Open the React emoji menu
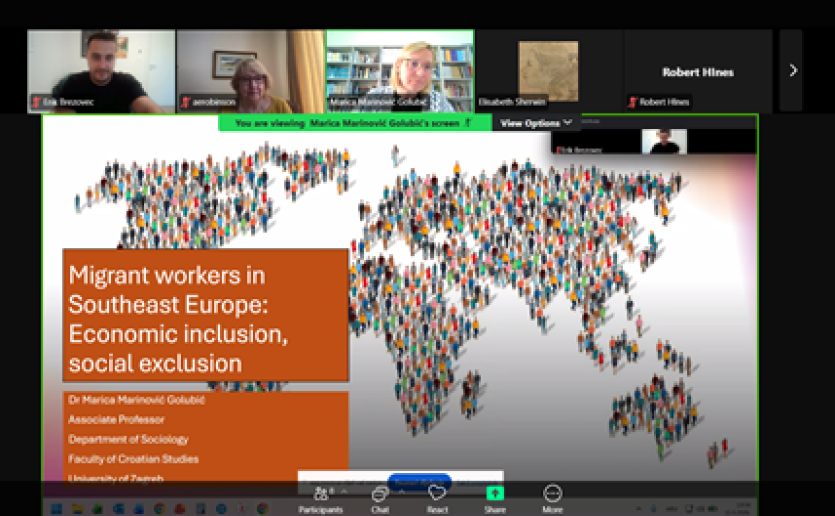This screenshot has width=835, height=516. point(437,499)
